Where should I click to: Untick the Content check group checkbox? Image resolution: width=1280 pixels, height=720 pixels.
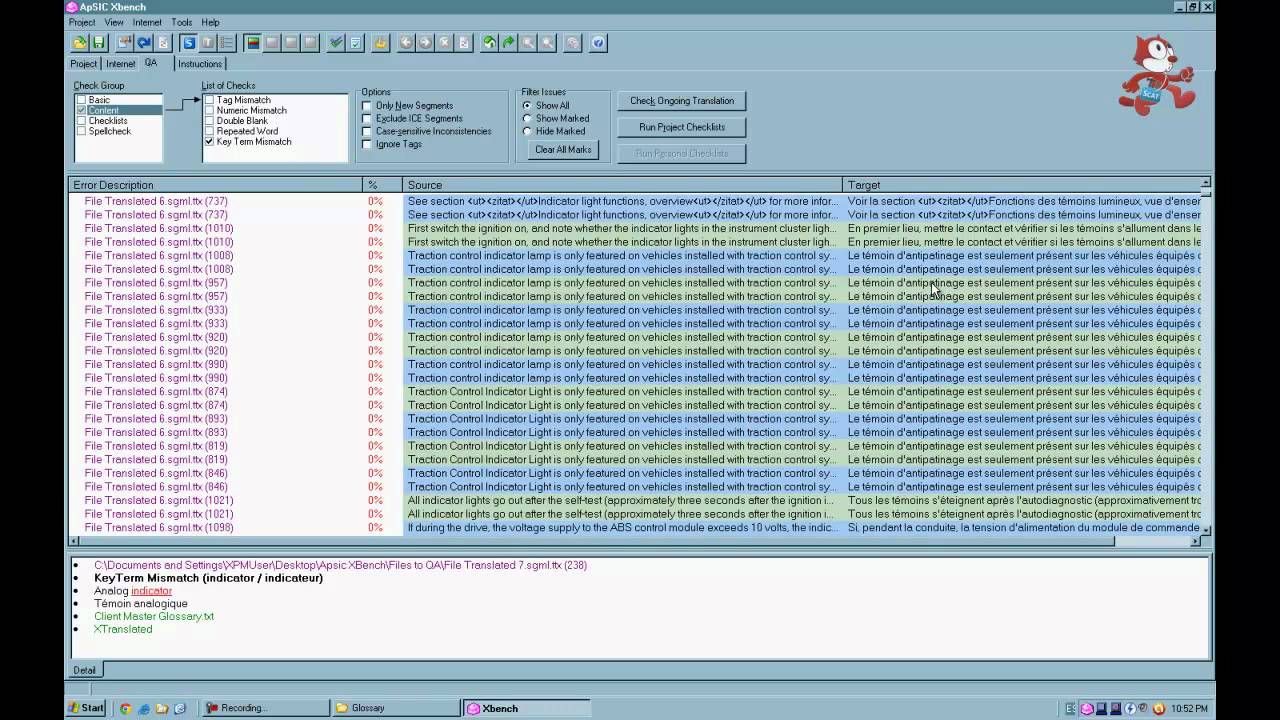coord(82,110)
